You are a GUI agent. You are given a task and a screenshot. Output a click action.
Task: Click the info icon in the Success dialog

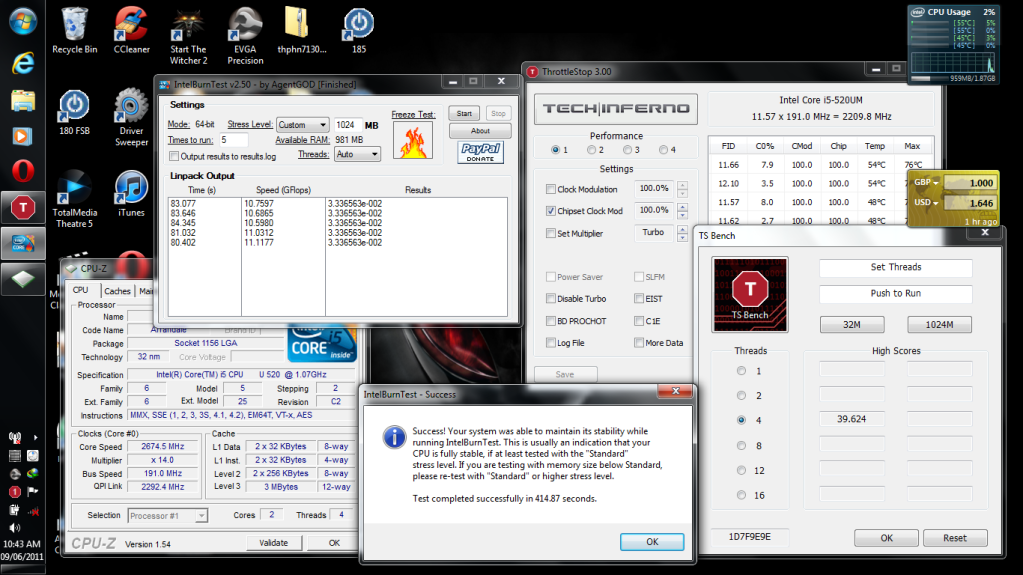[x=394, y=437]
